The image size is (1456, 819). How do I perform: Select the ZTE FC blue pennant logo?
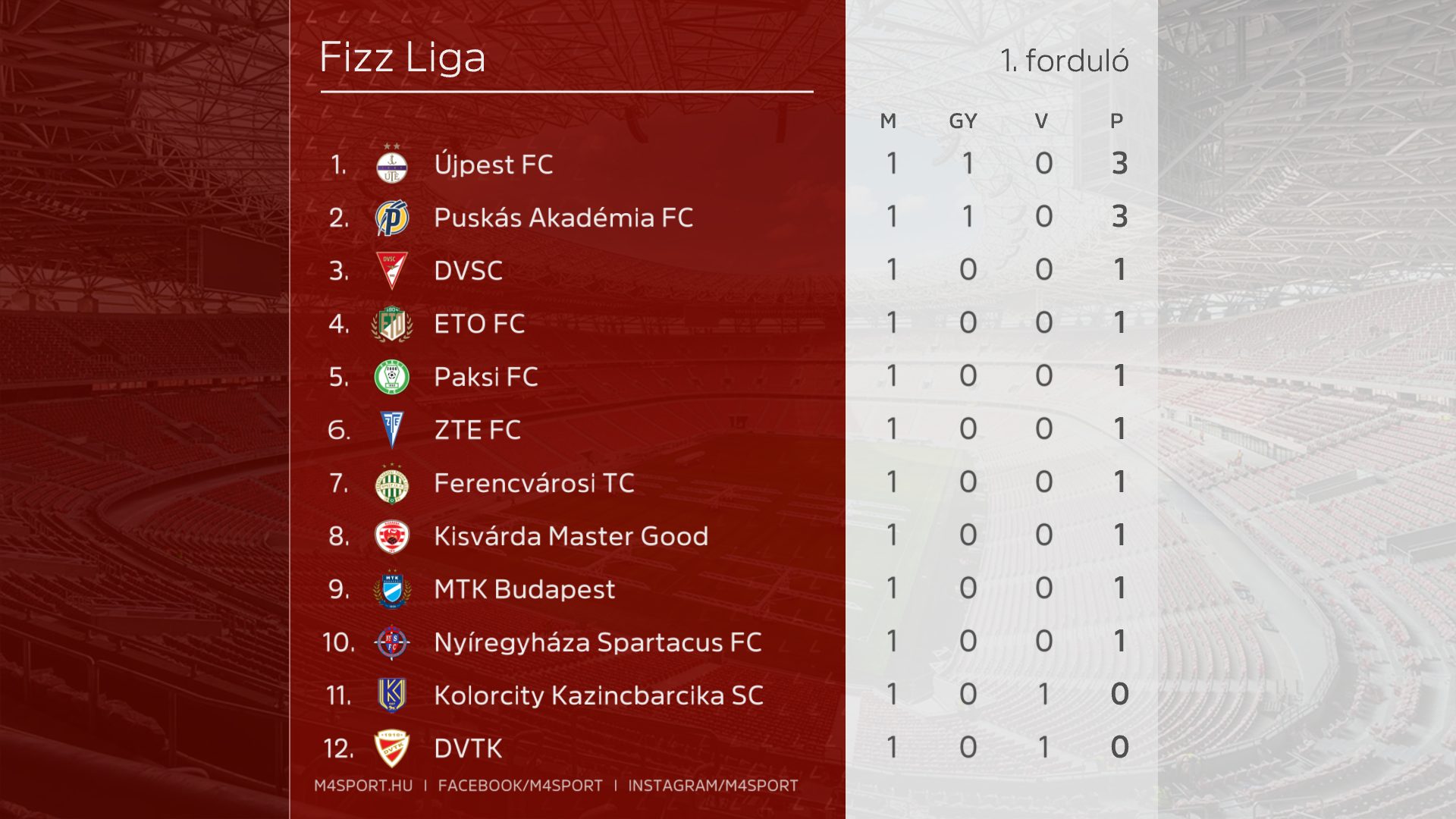coord(392,430)
